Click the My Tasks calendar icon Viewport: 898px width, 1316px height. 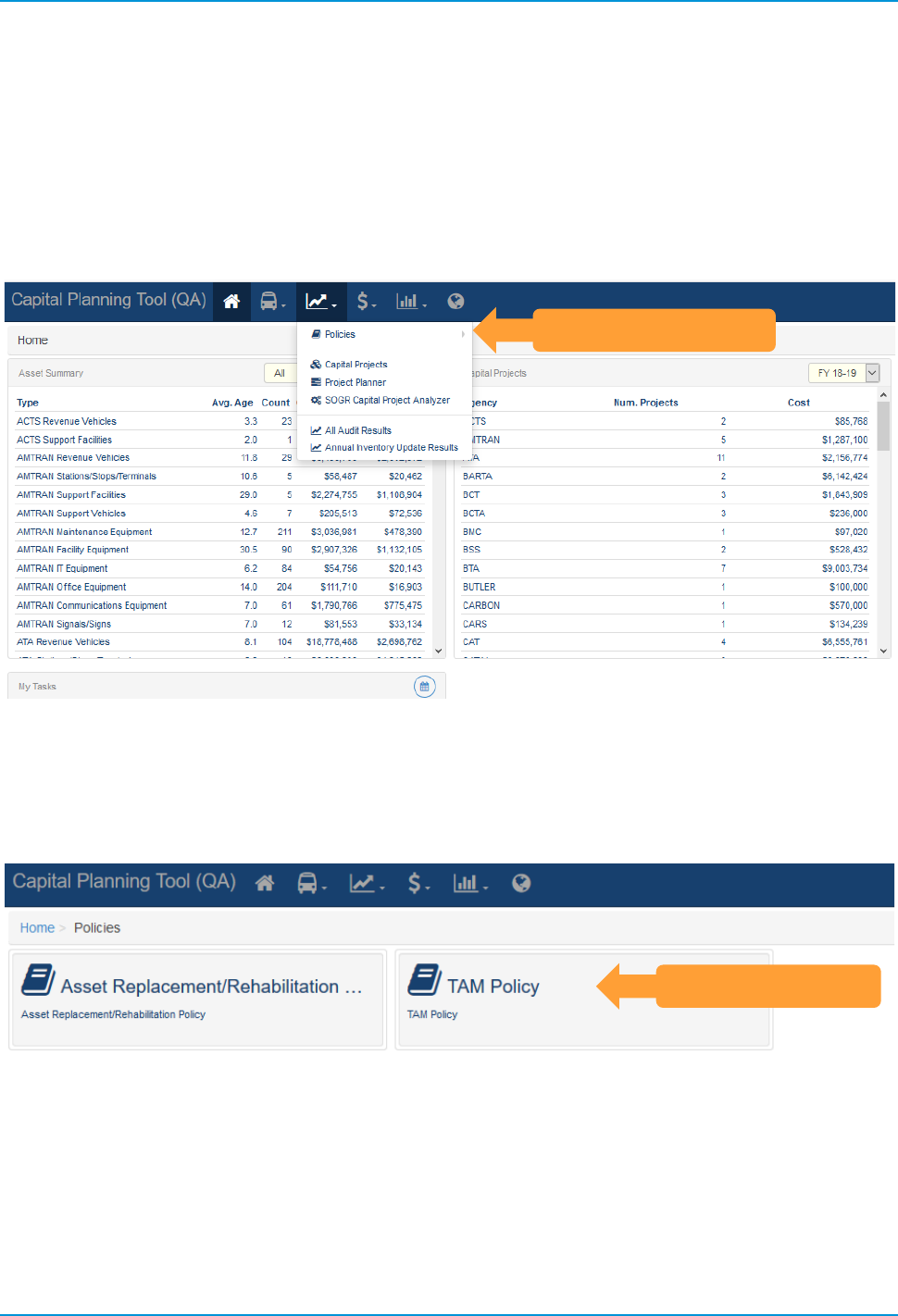click(x=424, y=687)
